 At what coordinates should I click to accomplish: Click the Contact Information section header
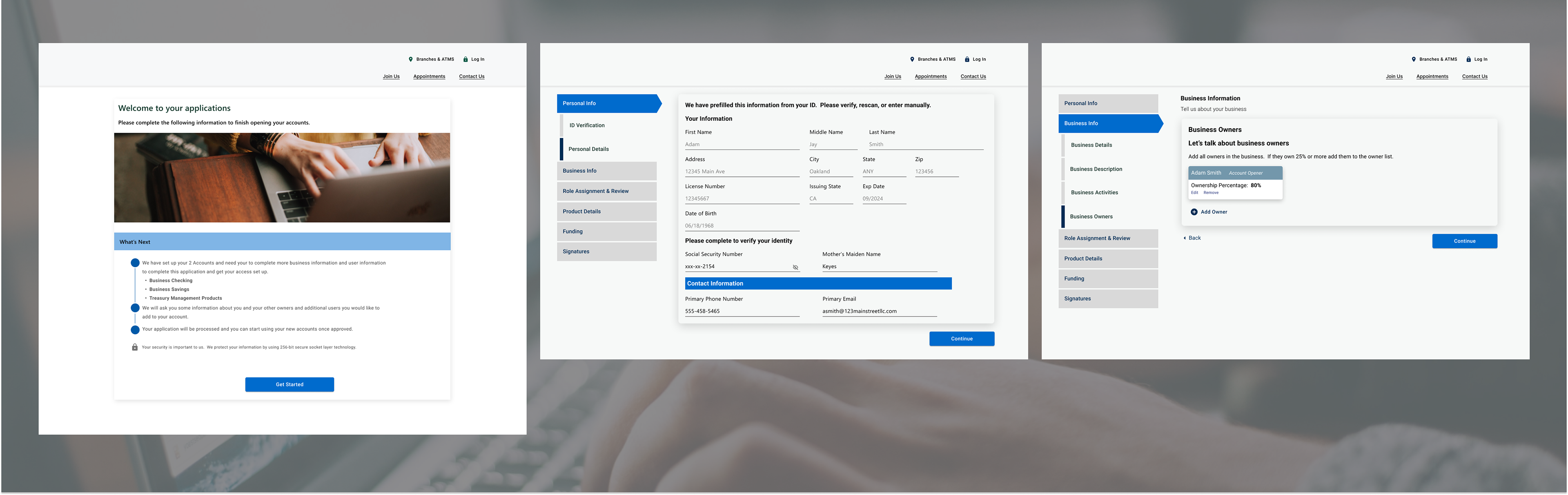click(818, 284)
